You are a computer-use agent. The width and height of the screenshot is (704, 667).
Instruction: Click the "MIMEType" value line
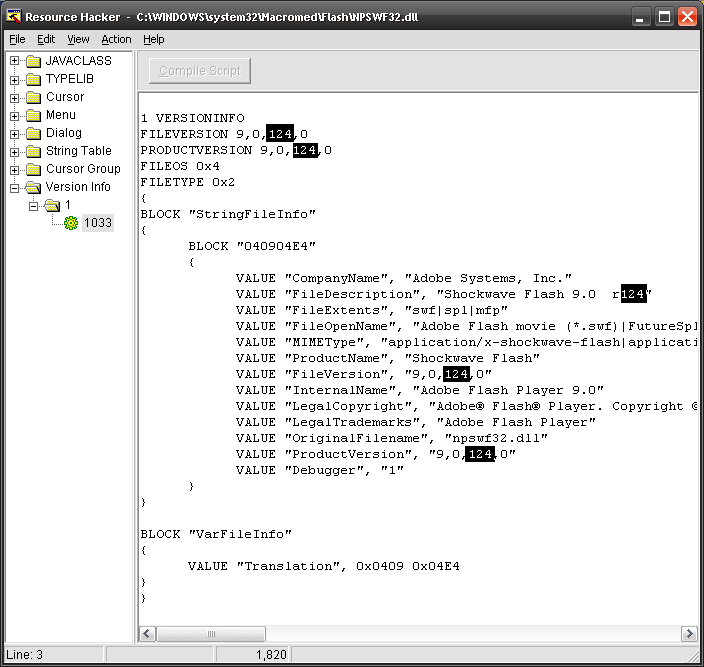(466, 342)
